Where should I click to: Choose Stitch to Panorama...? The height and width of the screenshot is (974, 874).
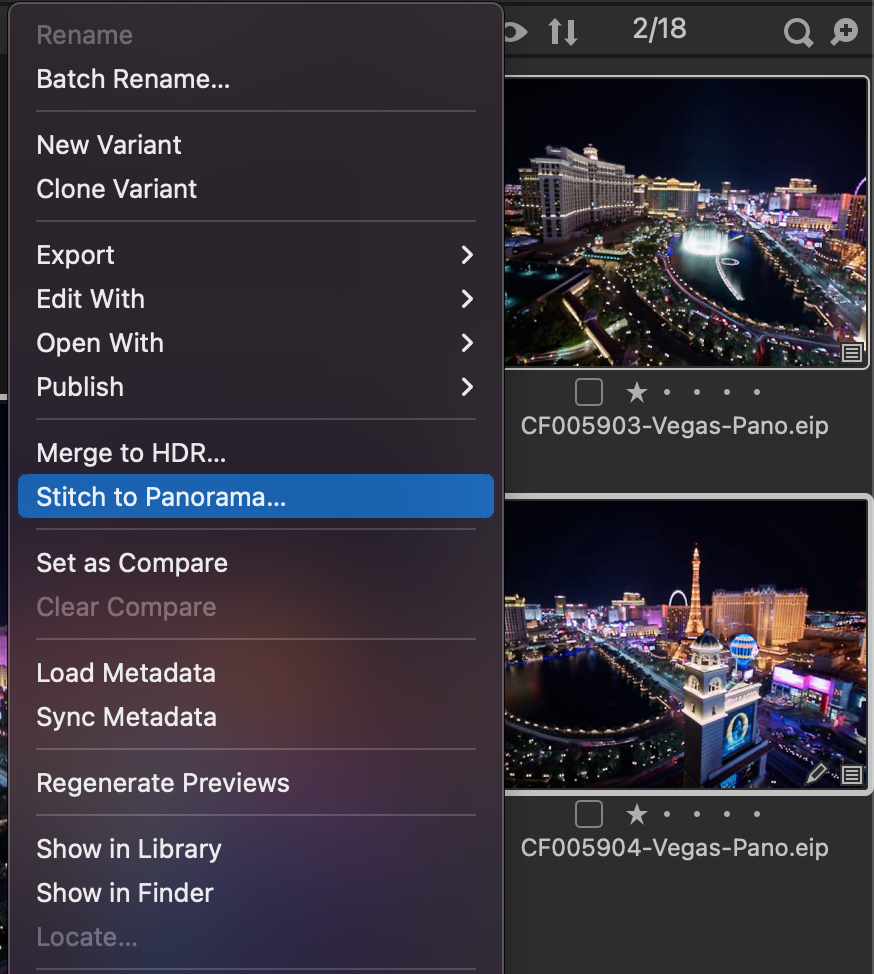tap(256, 496)
